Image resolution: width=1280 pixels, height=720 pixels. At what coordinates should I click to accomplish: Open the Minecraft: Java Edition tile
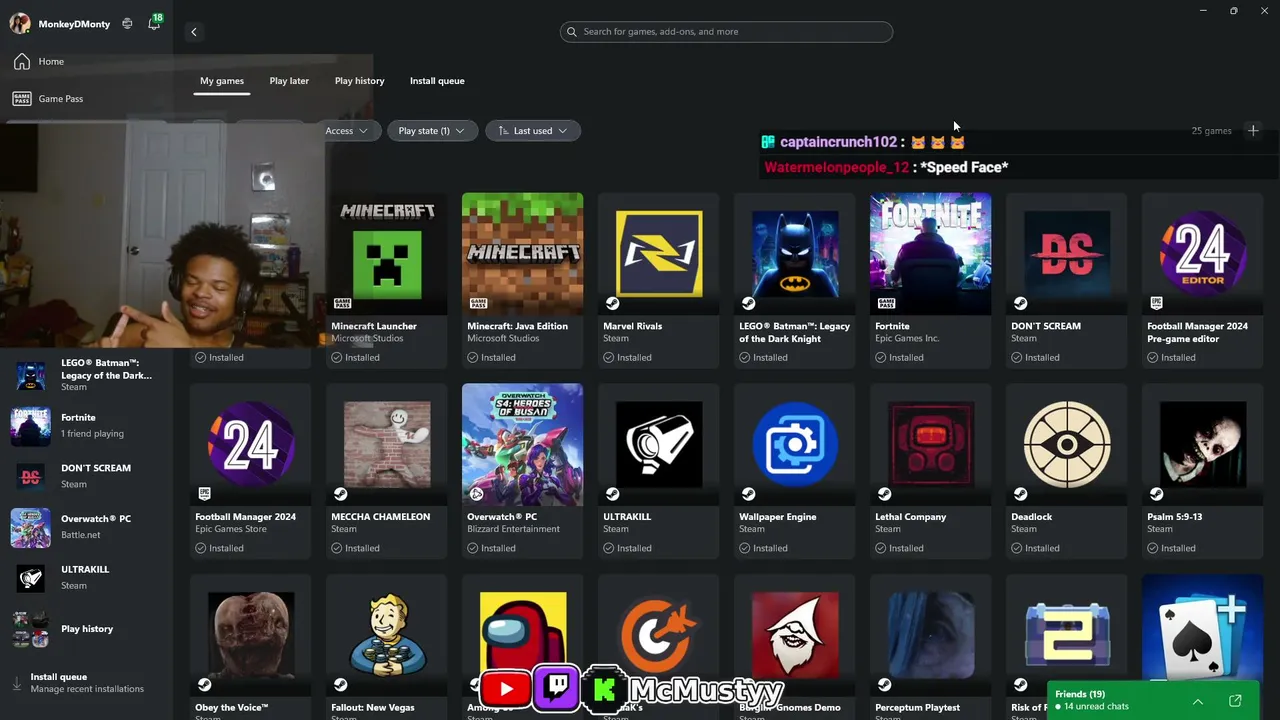pos(523,280)
